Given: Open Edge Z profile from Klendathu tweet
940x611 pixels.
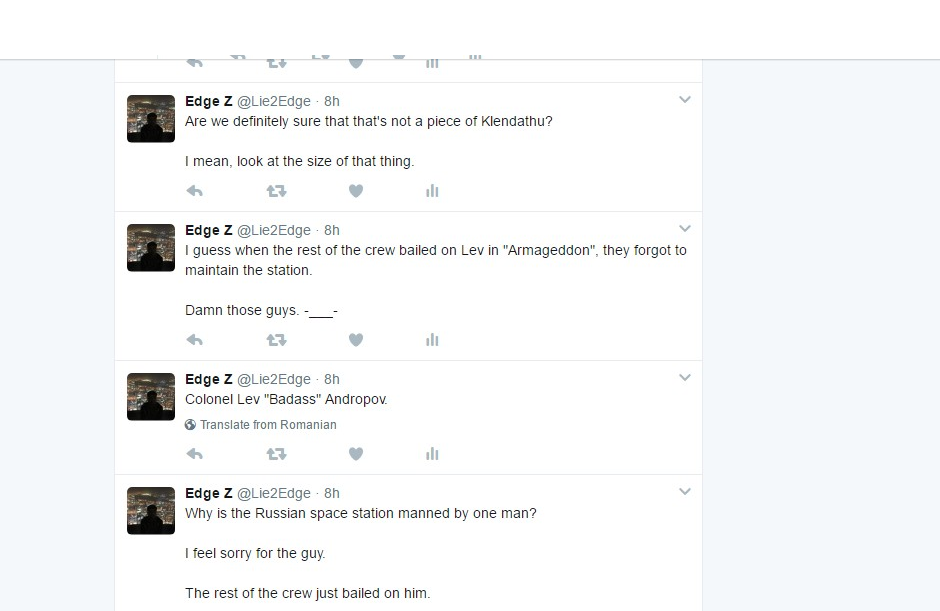Looking at the screenshot, I should [208, 101].
